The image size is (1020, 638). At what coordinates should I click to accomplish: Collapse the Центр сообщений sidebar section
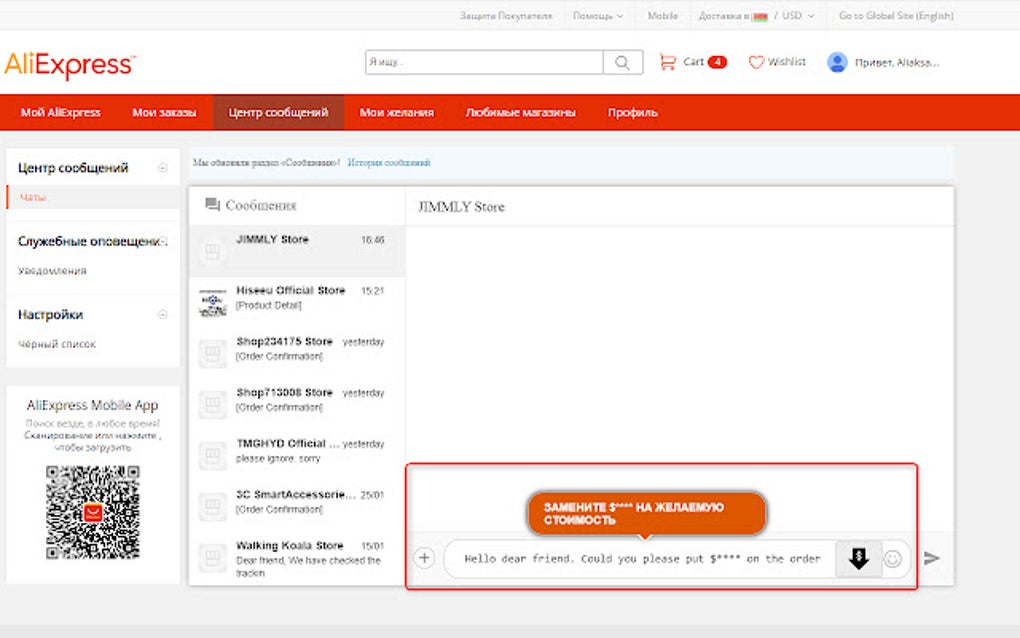pyautogui.click(x=163, y=168)
